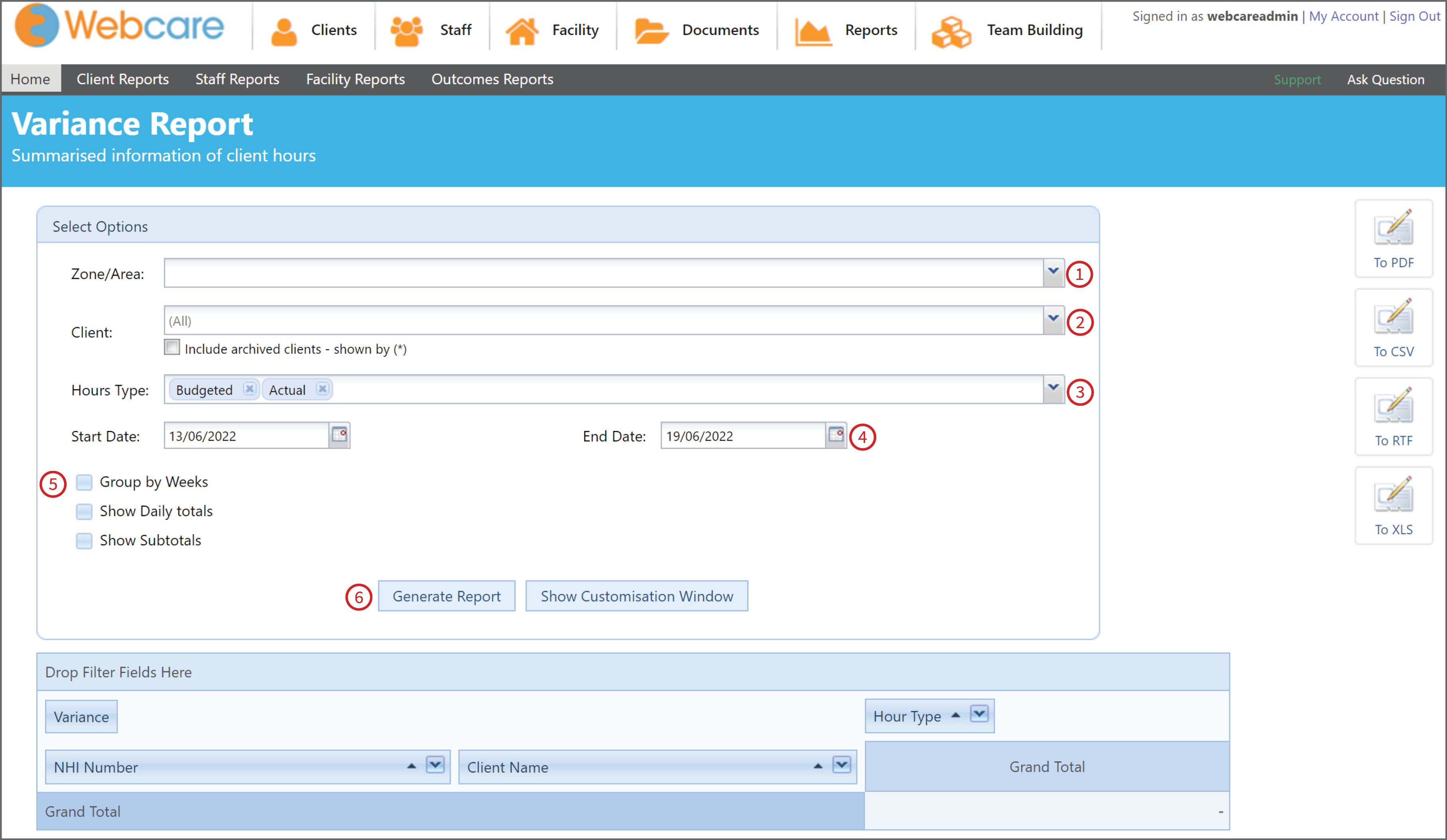Open the End Date calendar picker

pyautogui.click(x=836, y=435)
